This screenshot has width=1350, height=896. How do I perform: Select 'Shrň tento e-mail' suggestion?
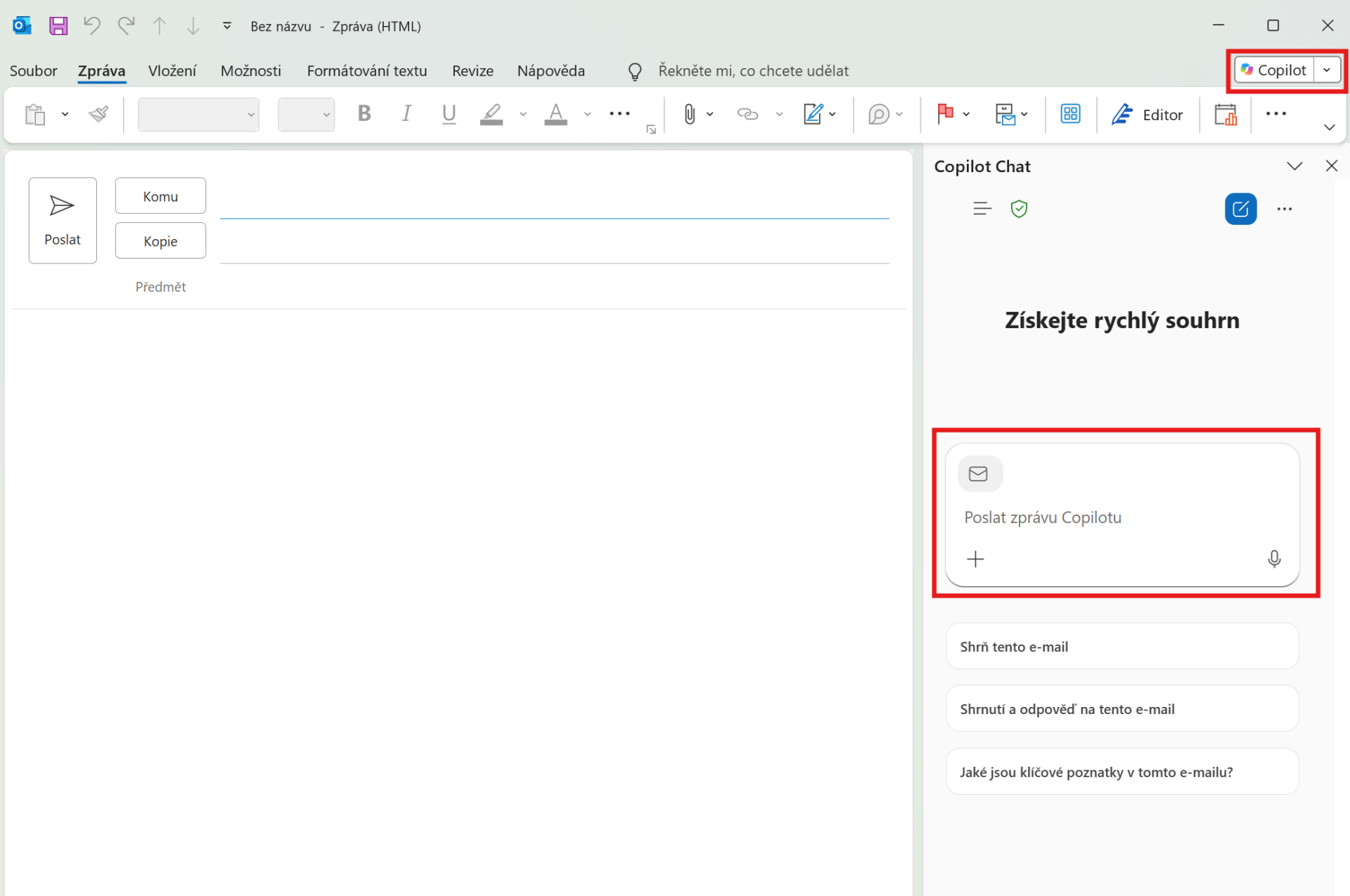(x=1121, y=647)
